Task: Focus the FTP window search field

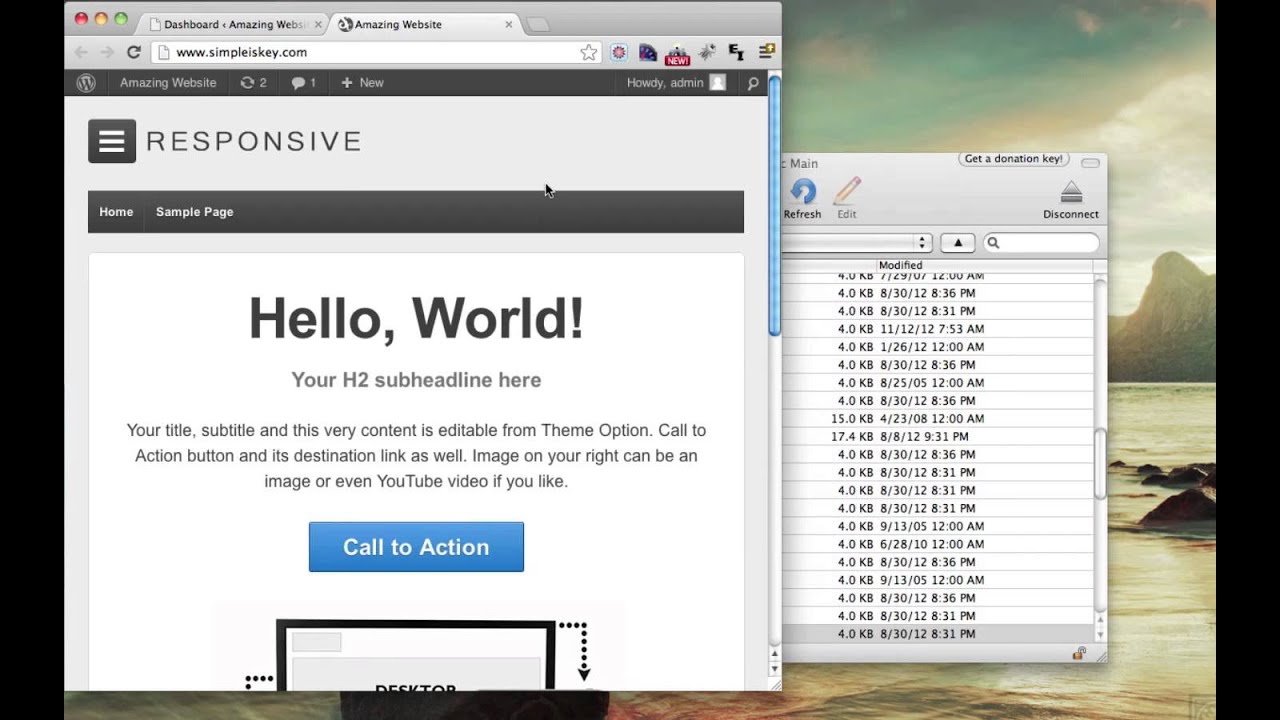Action: 1041,243
